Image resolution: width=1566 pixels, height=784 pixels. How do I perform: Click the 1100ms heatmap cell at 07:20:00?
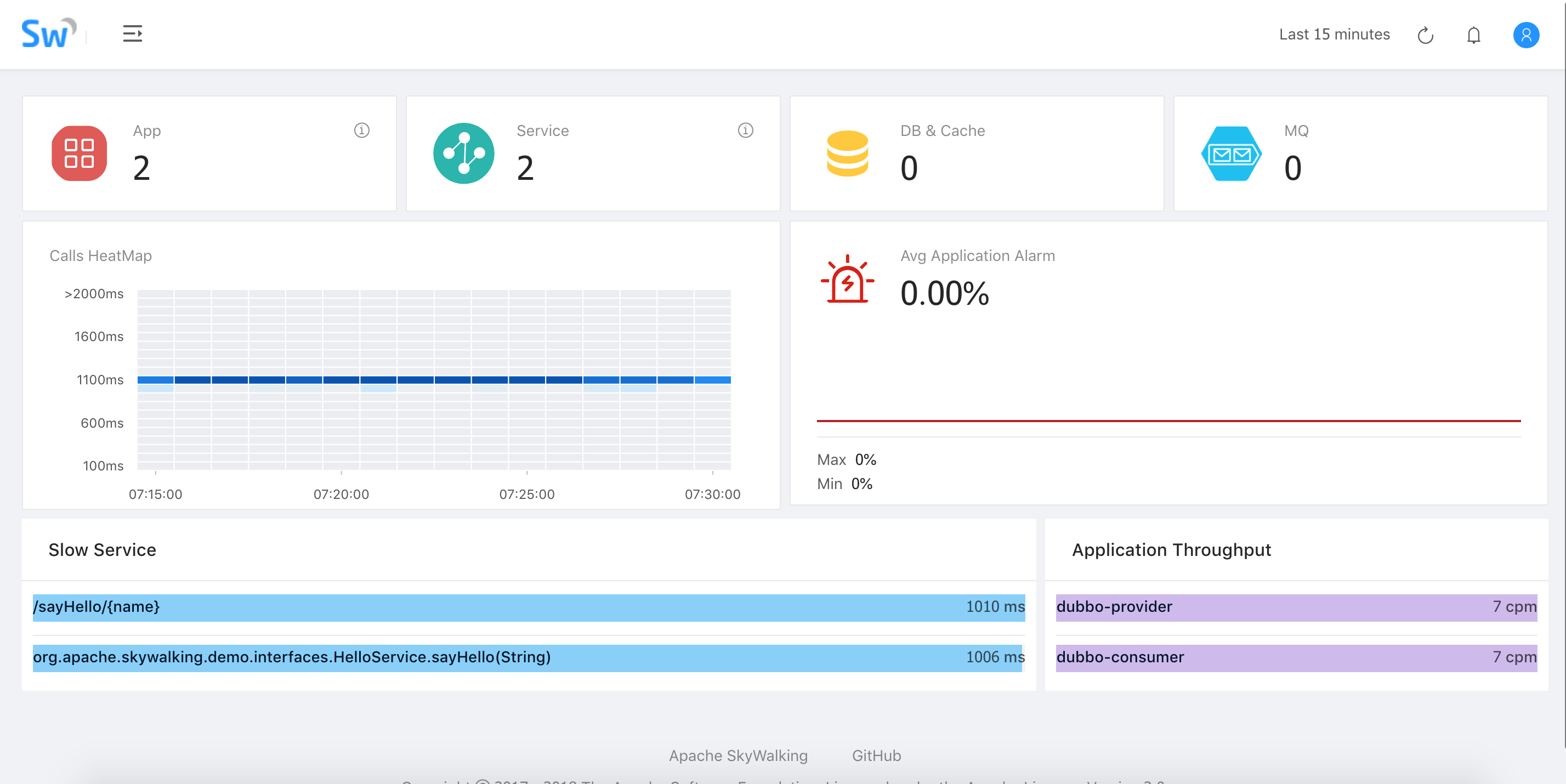pos(341,380)
